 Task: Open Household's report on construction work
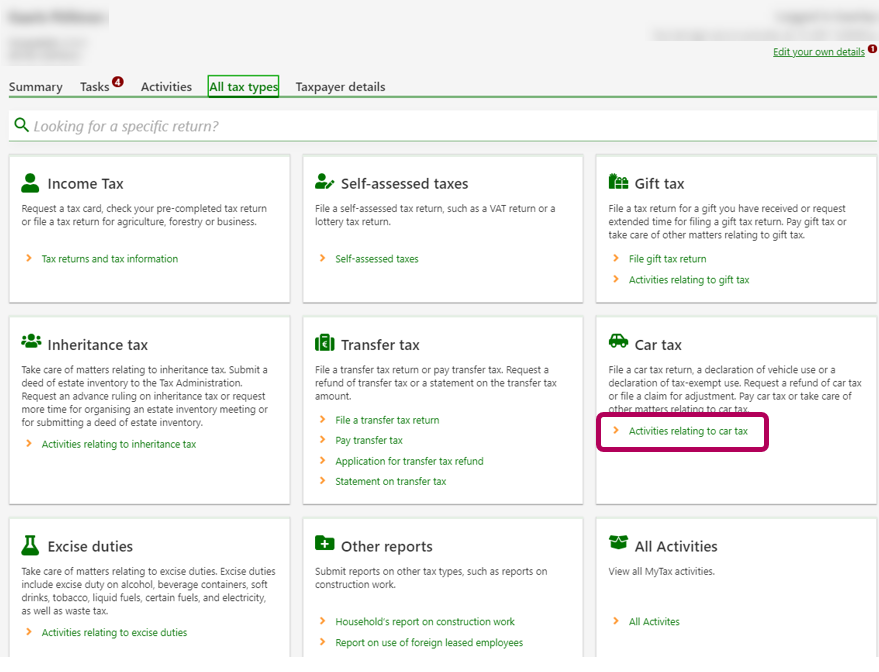425,622
